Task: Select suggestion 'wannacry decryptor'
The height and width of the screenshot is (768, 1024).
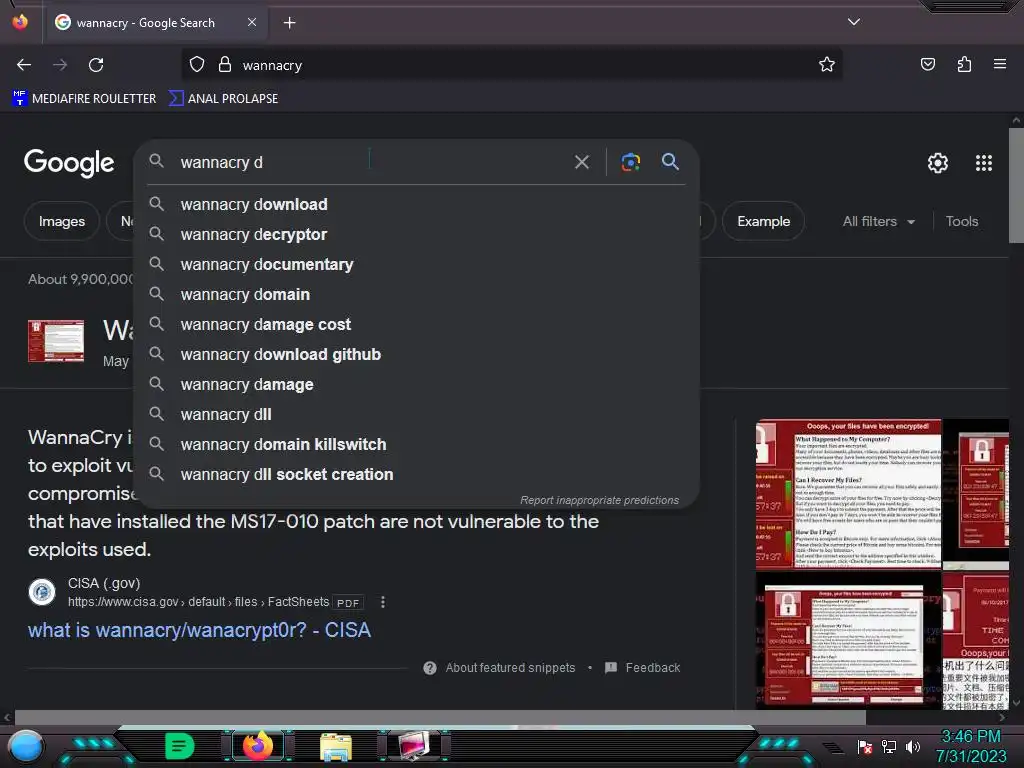Action: pos(418,234)
